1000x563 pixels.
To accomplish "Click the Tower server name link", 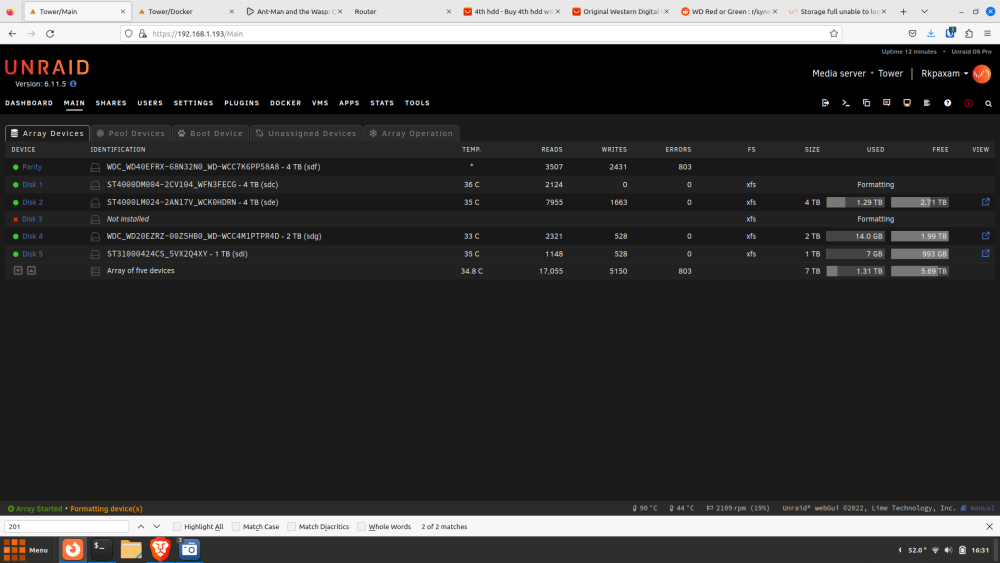I will tap(890, 73).
